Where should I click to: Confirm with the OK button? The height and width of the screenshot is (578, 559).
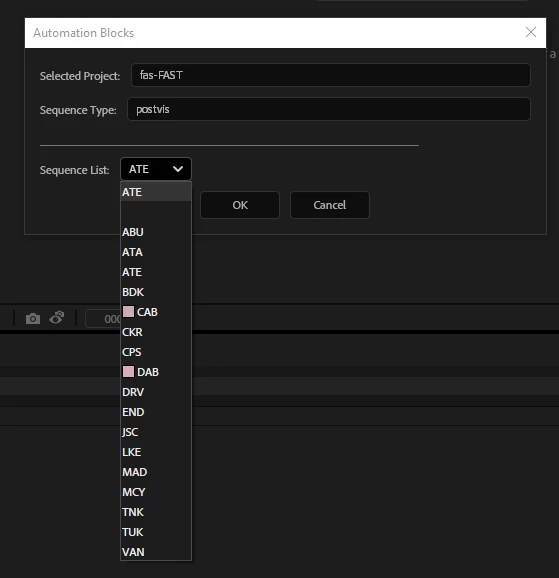coord(240,205)
